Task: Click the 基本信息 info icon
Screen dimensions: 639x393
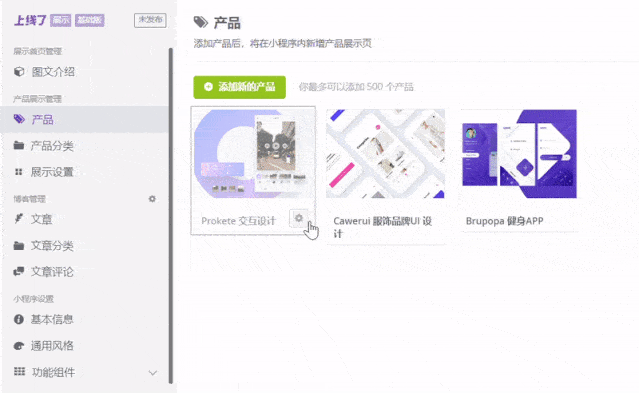Action: pos(19,319)
